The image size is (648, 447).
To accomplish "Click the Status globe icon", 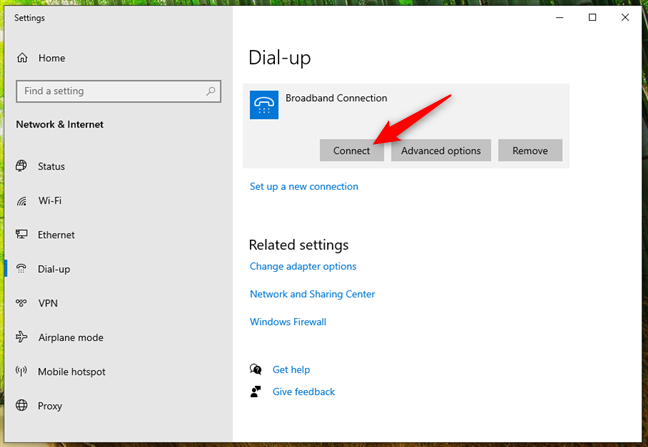I will coord(21,166).
